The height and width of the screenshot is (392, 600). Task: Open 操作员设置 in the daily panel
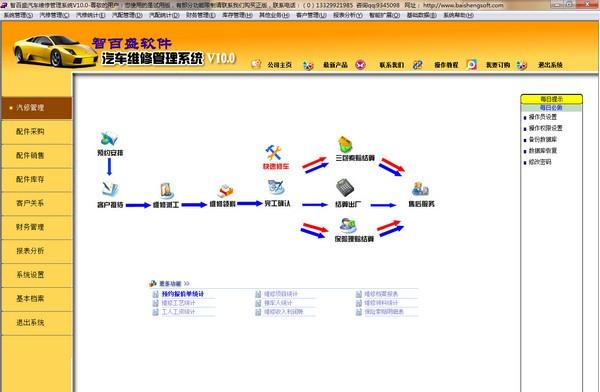coord(543,117)
